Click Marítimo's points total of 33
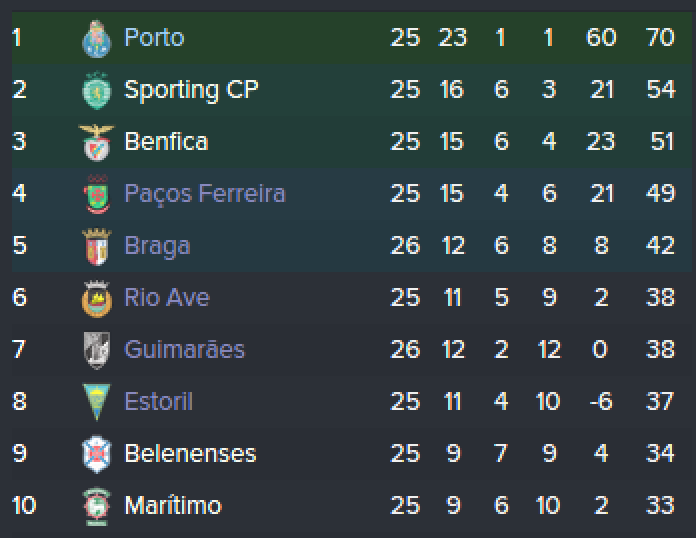The width and height of the screenshot is (696, 538). click(x=660, y=506)
